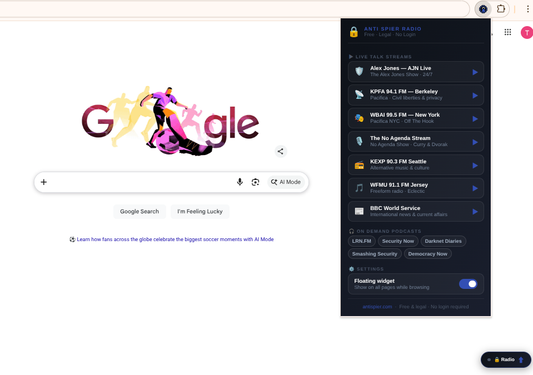Play The No Agenda Stream

coord(475,142)
